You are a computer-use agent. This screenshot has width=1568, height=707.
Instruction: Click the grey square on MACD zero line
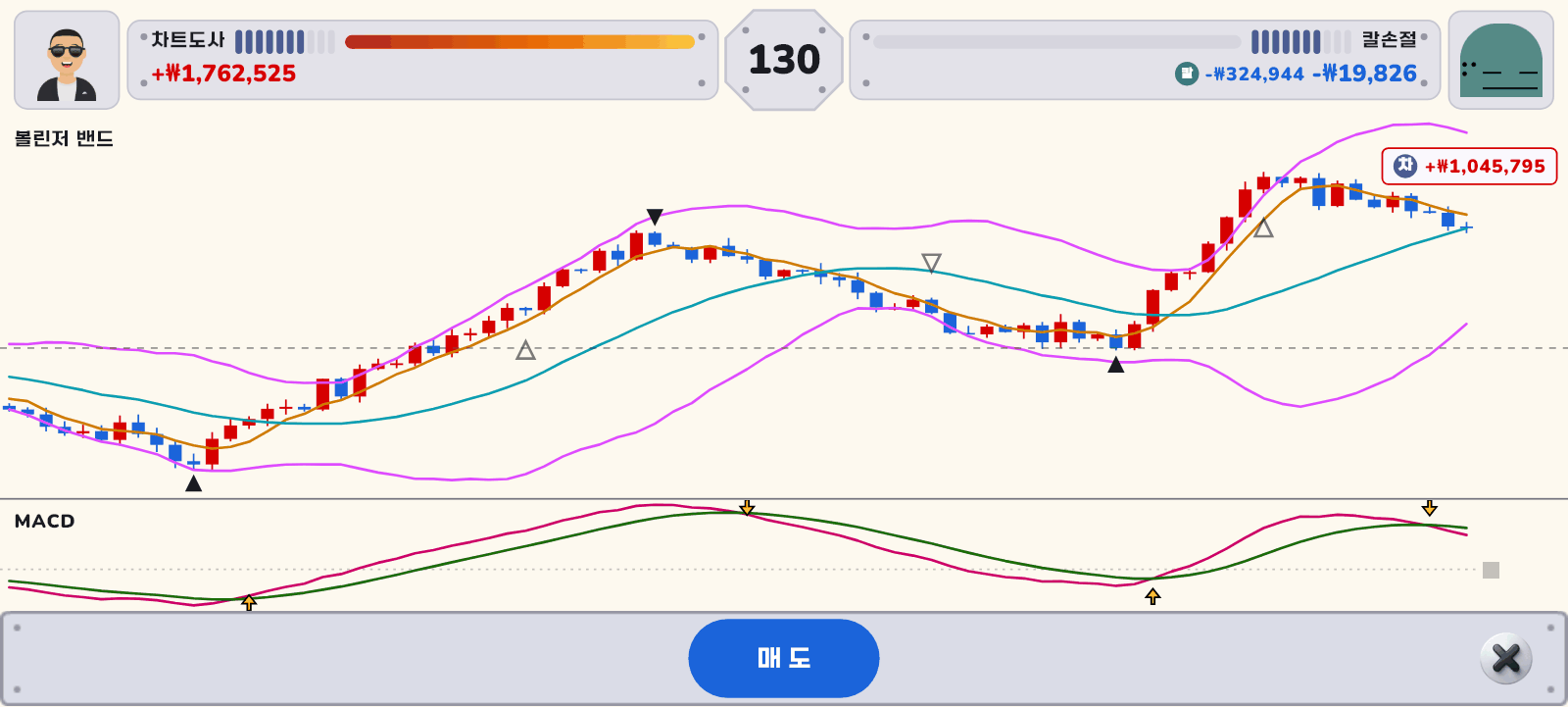(1491, 570)
